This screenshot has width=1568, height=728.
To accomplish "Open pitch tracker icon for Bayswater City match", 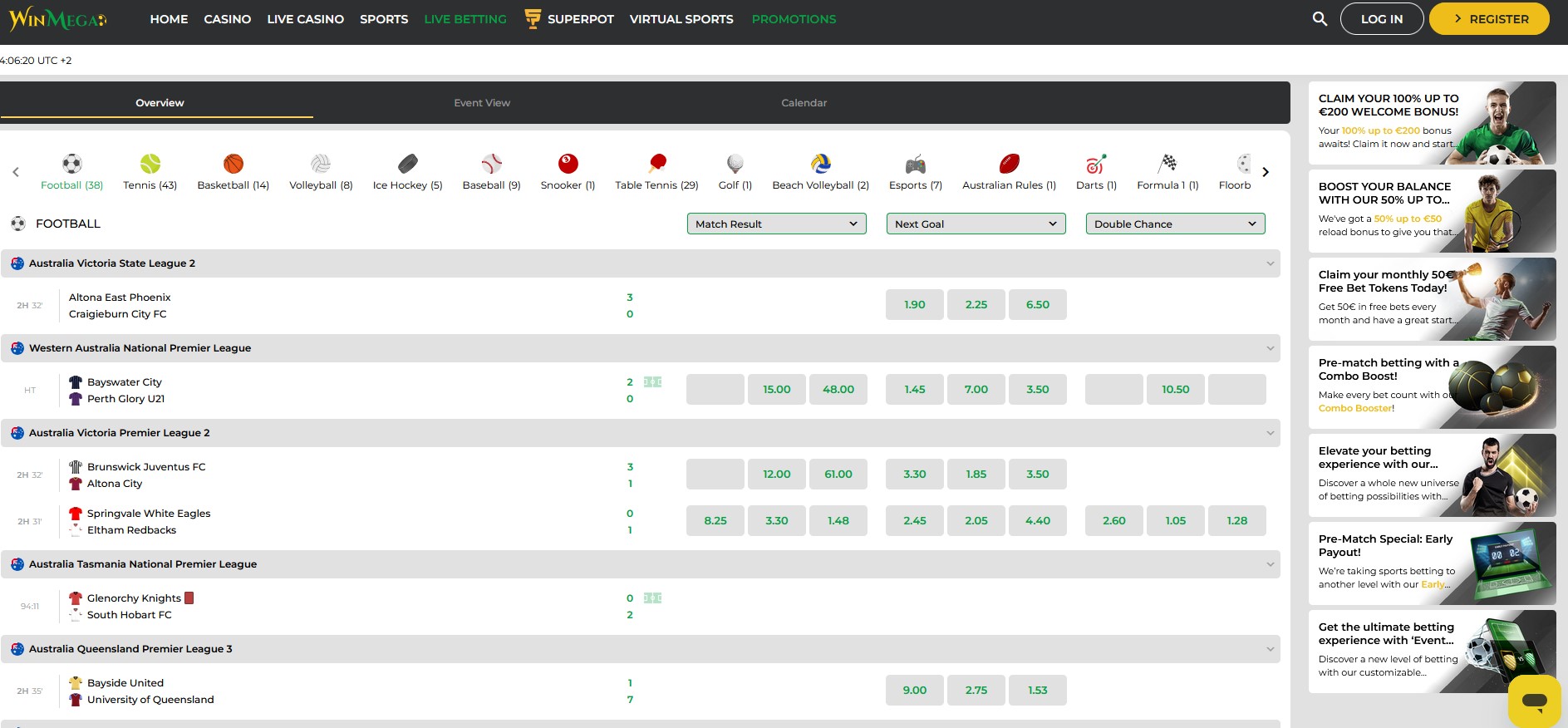I will (x=653, y=382).
